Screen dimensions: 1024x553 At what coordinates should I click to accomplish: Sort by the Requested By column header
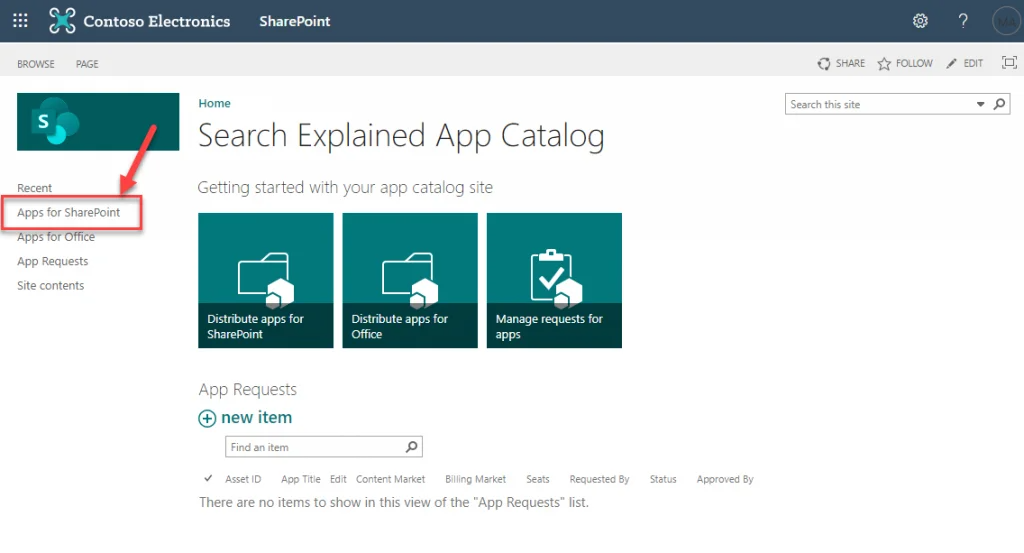(600, 479)
